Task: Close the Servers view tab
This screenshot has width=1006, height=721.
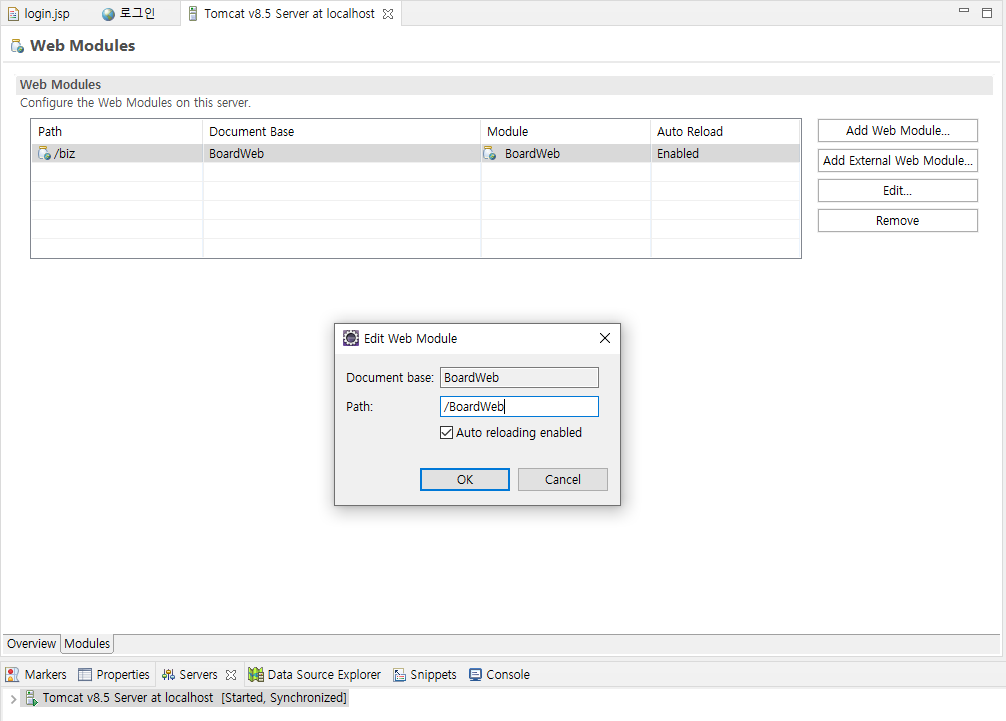Action: point(231,675)
